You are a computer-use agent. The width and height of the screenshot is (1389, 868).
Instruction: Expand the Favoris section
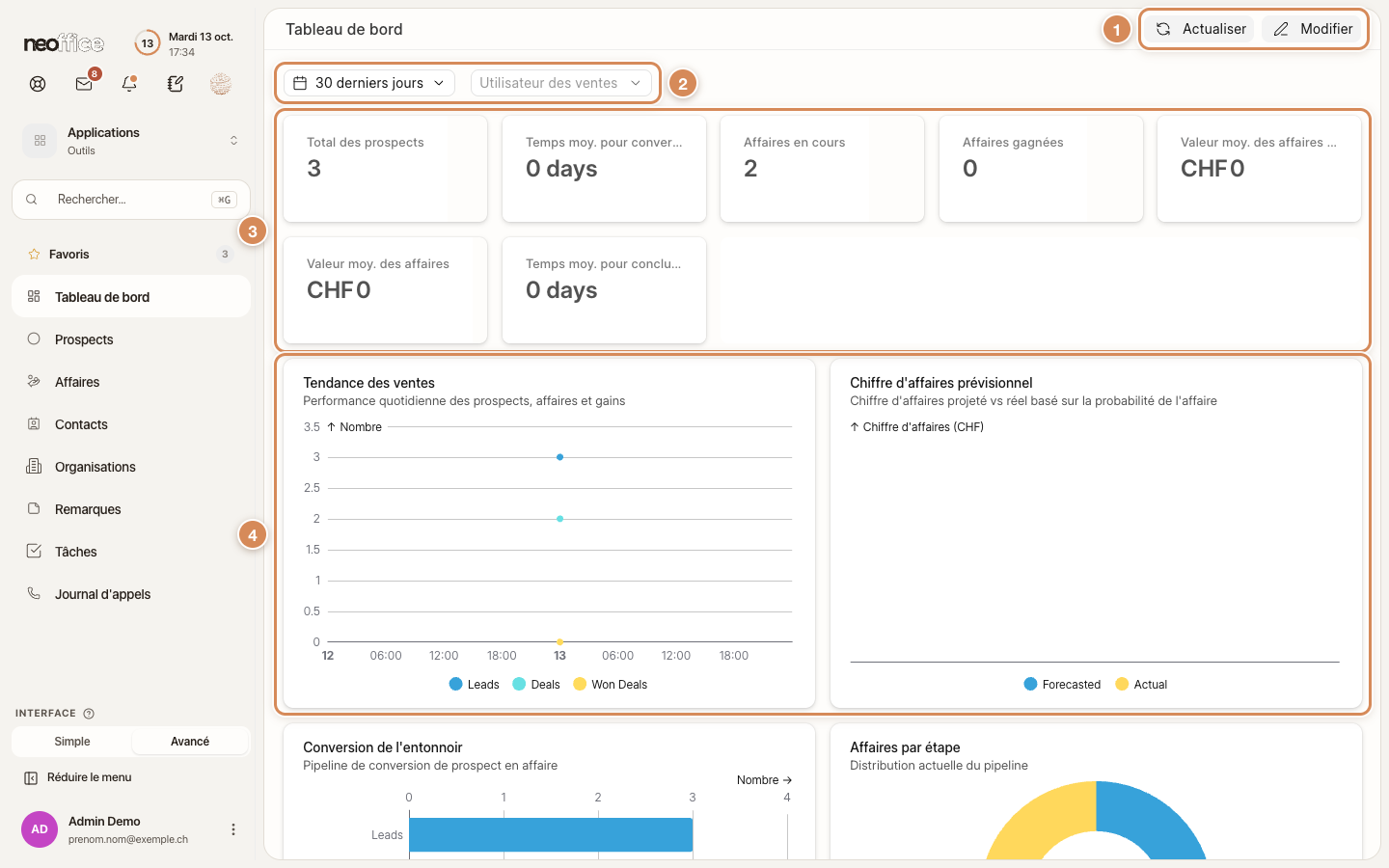click(131, 255)
